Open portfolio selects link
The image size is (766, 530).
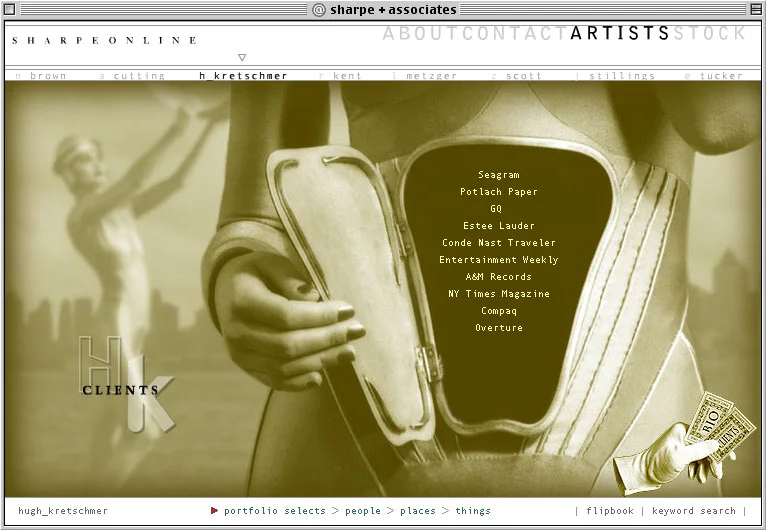[275, 511]
